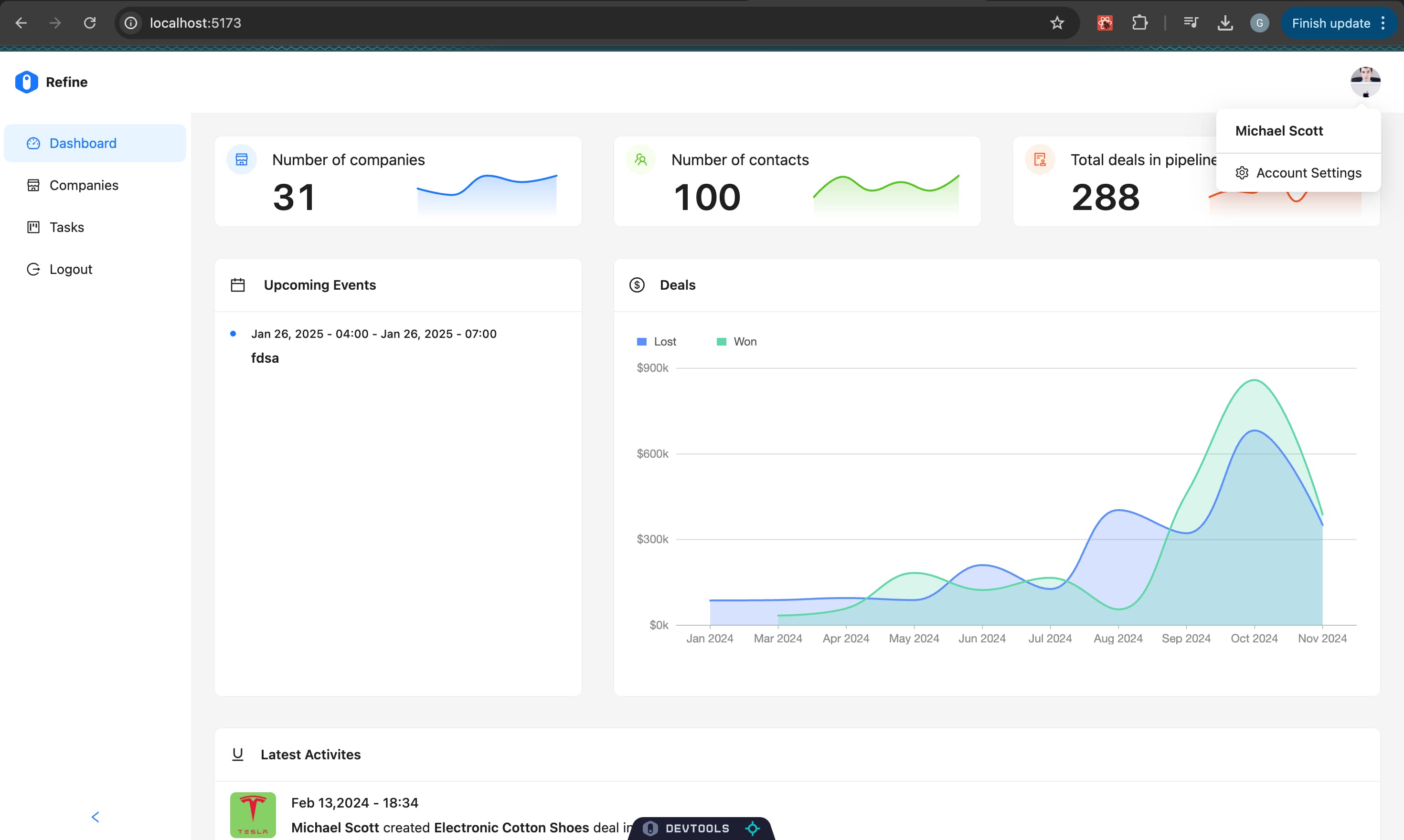Select Dashboard from sidebar menu
Viewport: 1404px width, 840px height.
click(x=83, y=143)
